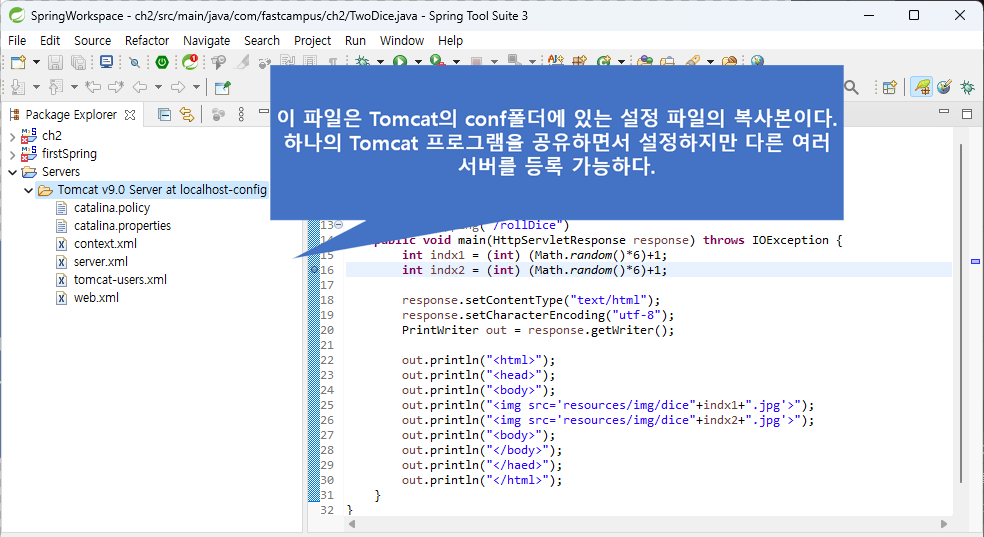
Task: Switch to the Spring perspective
Action: click(x=921, y=87)
